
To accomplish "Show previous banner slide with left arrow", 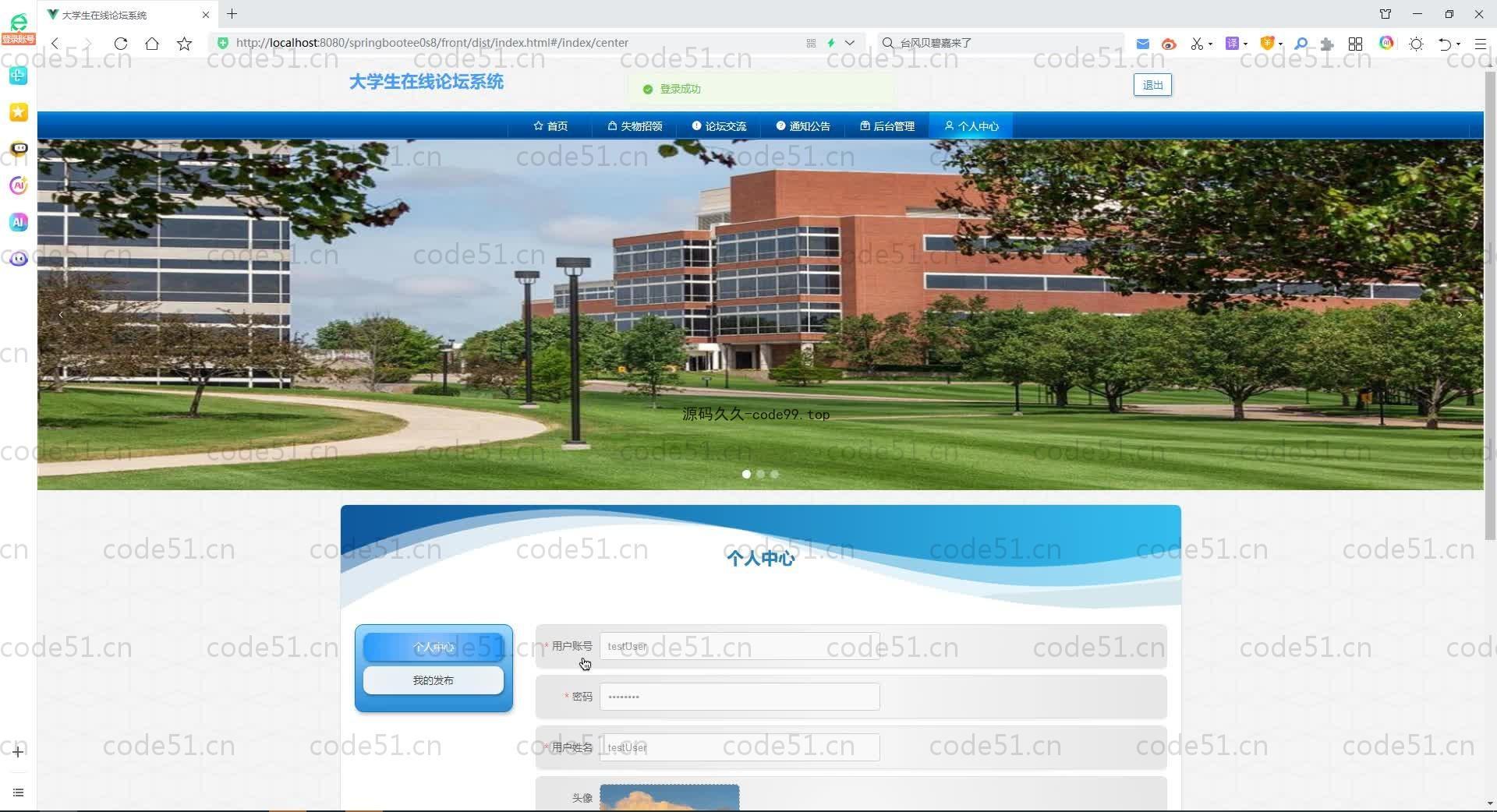I will point(61,315).
